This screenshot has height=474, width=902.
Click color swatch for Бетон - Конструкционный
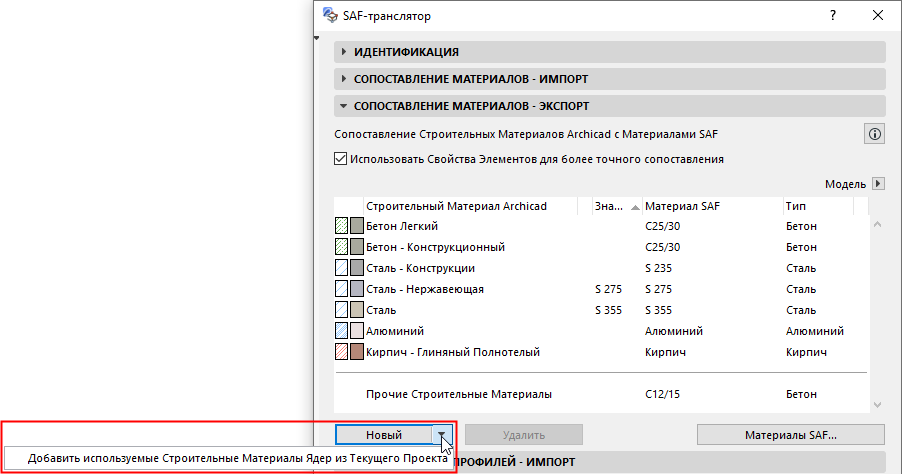pyautogui.click(x=357, y=247)
